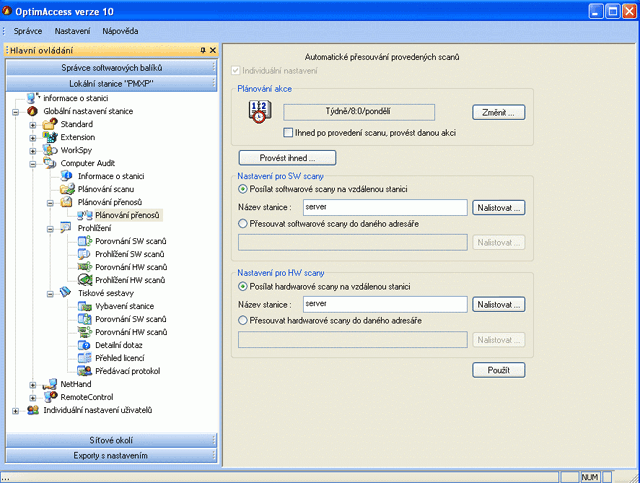Toggle the Individuální nastavení checkbox
The width and height of the screenshot is (640, 483).
pos(236,71)
